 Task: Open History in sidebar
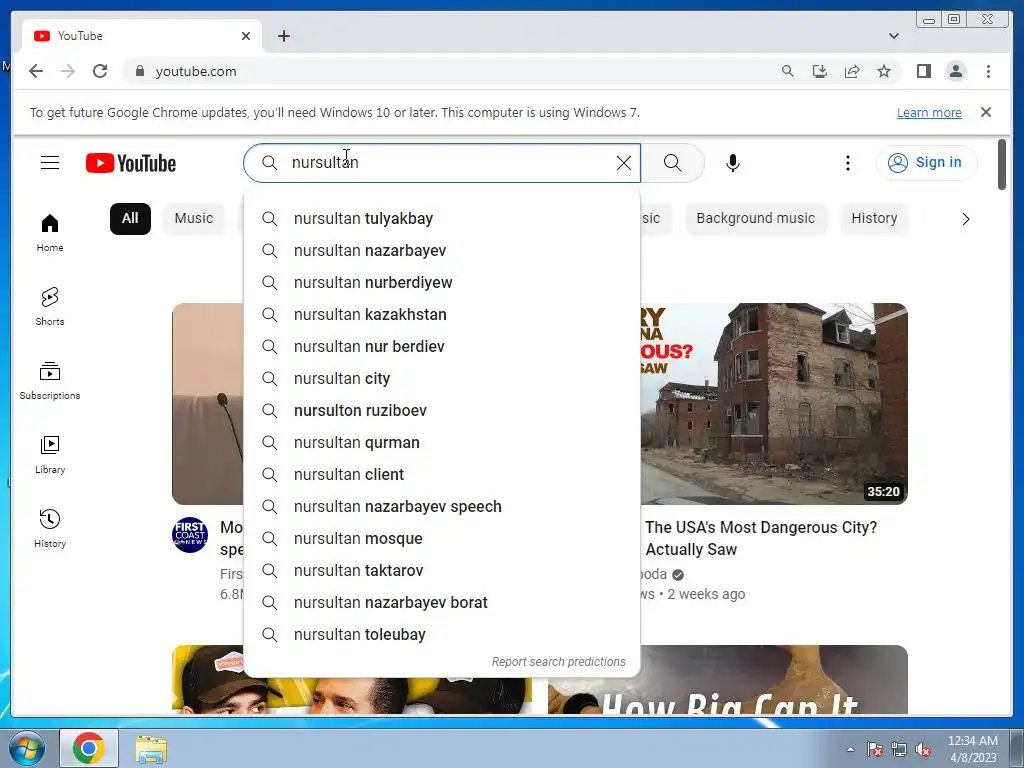point(50,528)
